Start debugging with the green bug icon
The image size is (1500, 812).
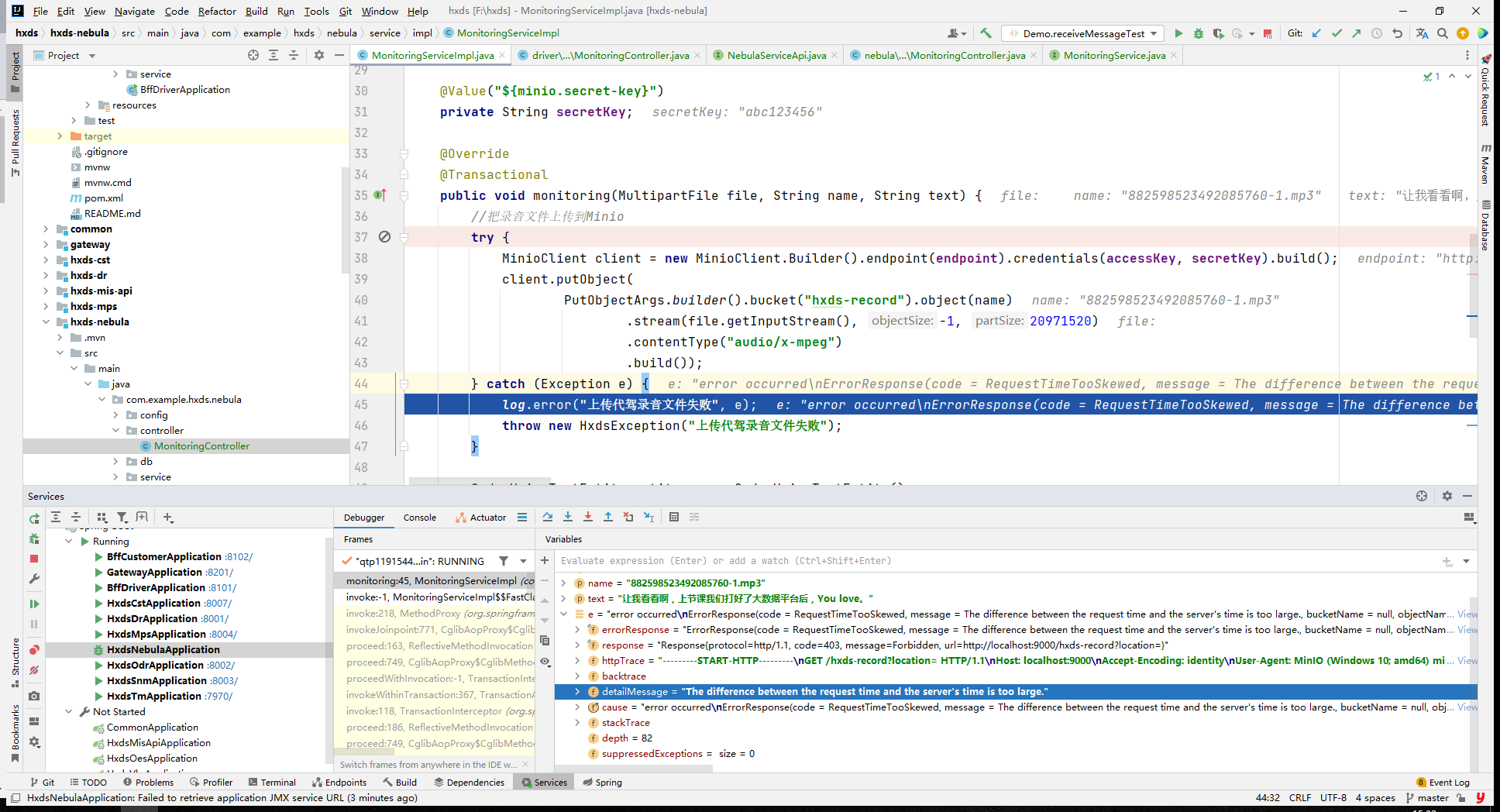(x=1199, y=33)
